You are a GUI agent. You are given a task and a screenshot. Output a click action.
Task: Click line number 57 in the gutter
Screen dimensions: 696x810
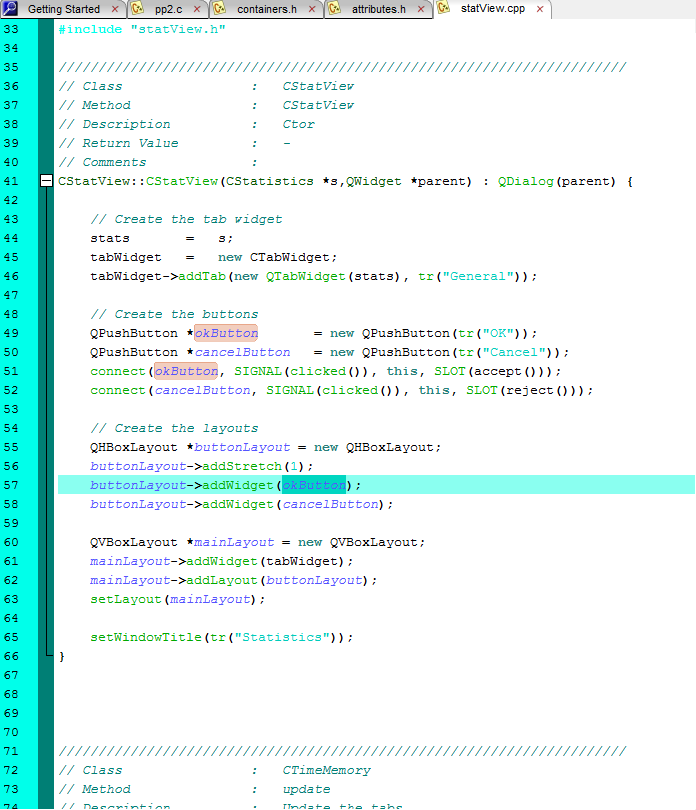(x=12, y=485)
